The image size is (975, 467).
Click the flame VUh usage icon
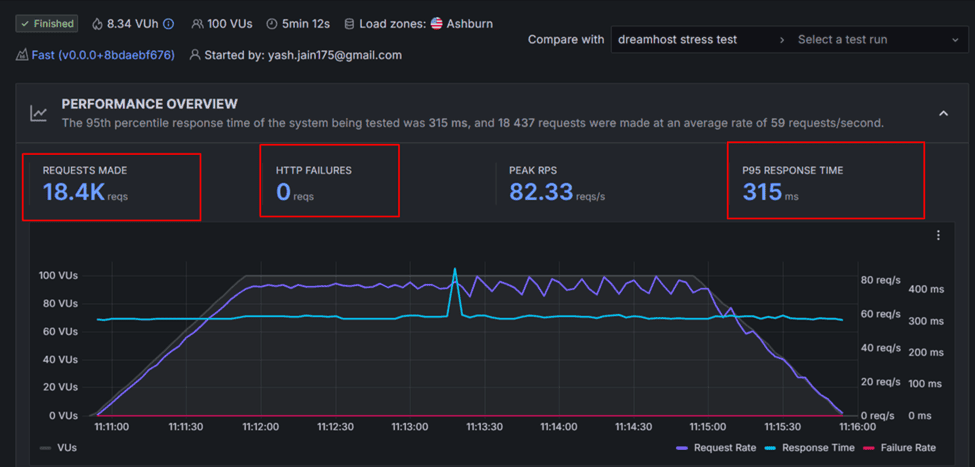pyautogui.click(x=96, y=24)
